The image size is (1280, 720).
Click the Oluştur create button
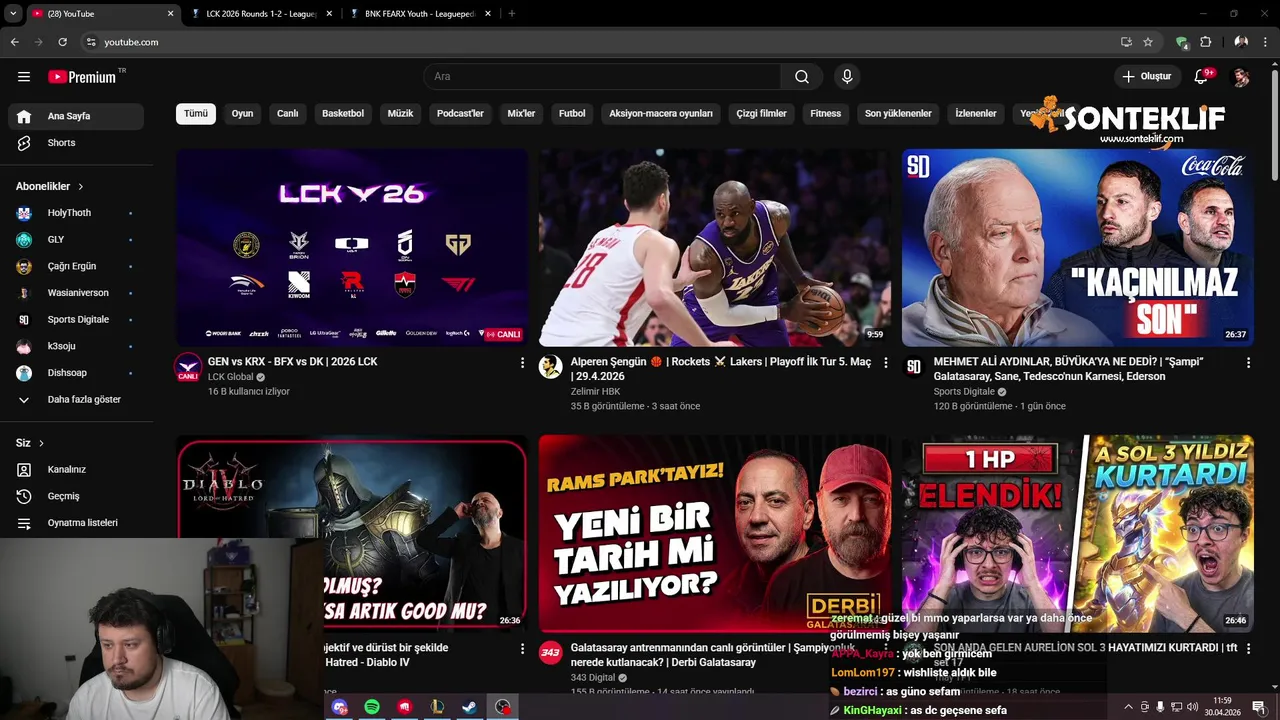(x=1147, y=77)
